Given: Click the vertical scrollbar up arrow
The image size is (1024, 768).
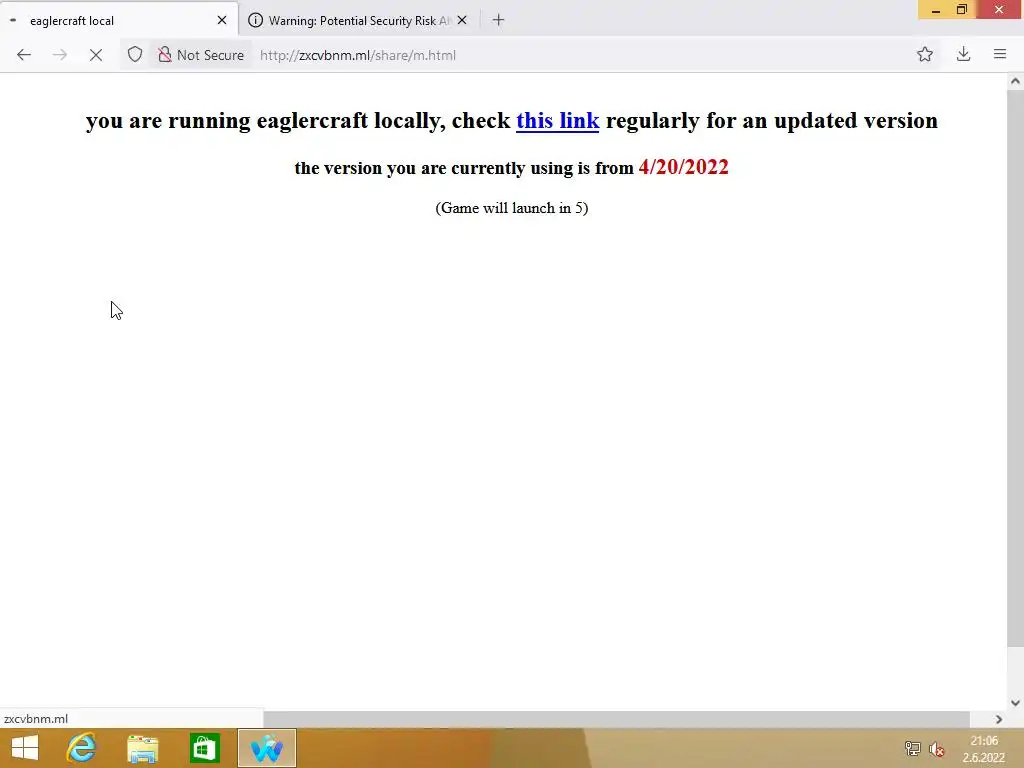Looking at the screenshot, I should click(x=1015, y=82).
